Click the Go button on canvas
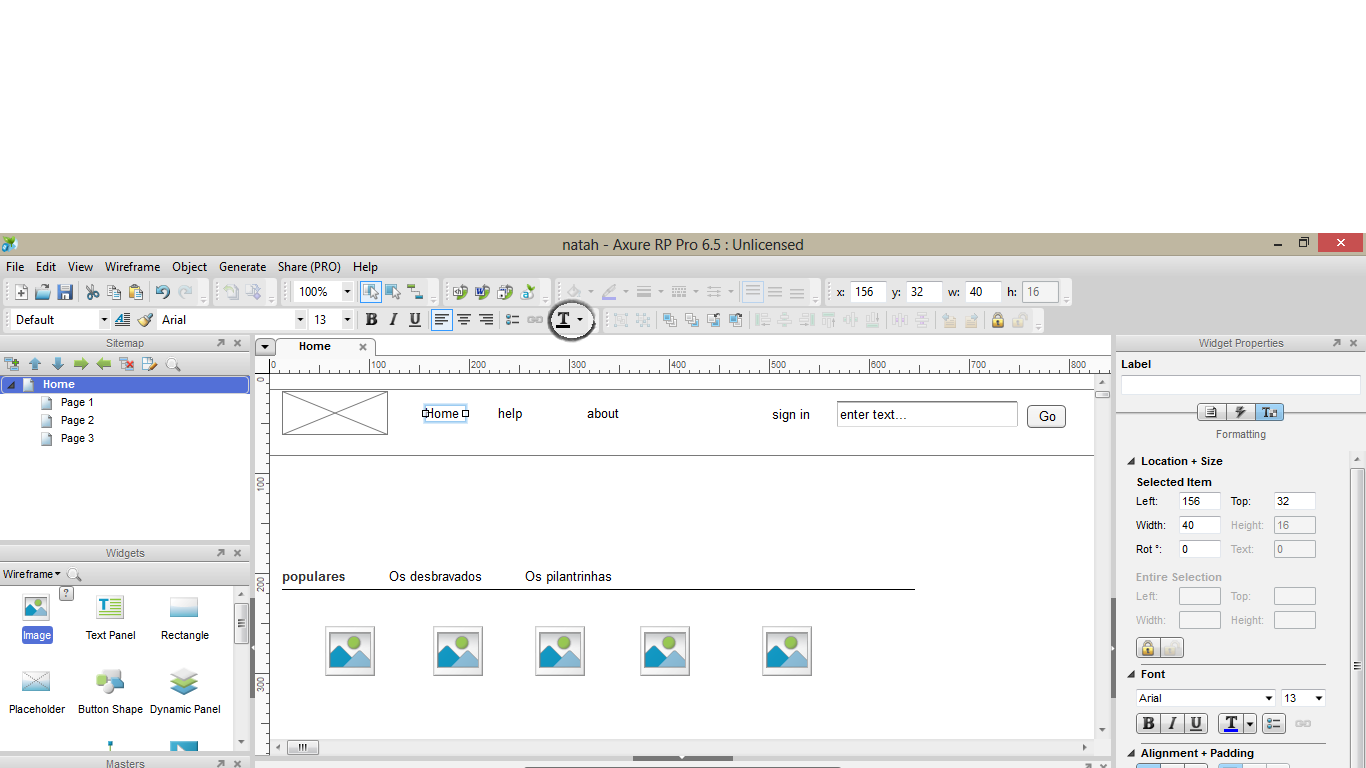The image size is (1366, 768). tap(1046, 416)
